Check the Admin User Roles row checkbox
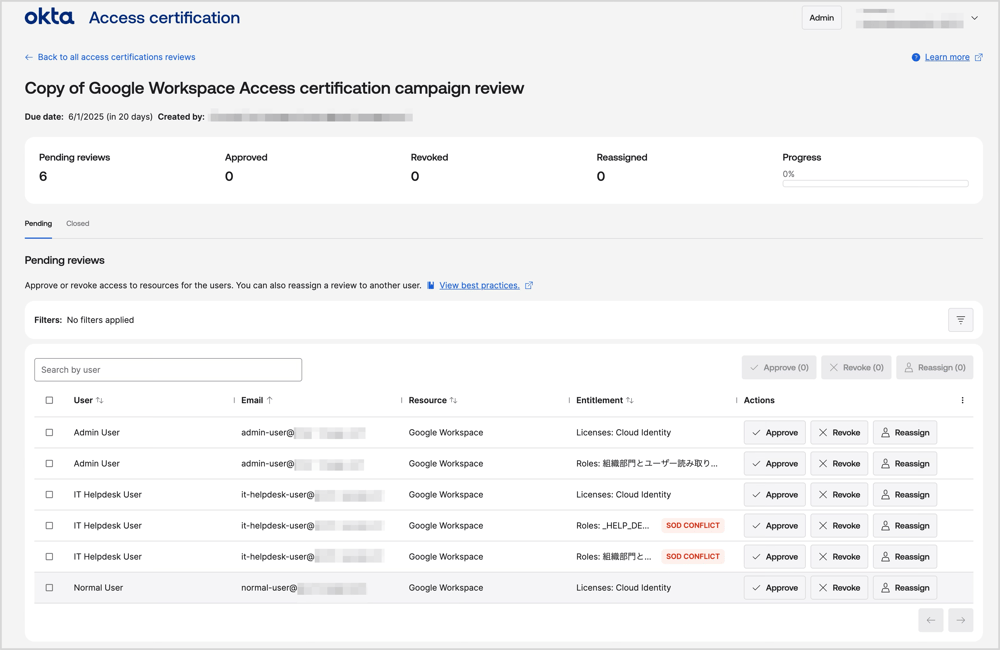1000x650 pixels. (49, 464)
